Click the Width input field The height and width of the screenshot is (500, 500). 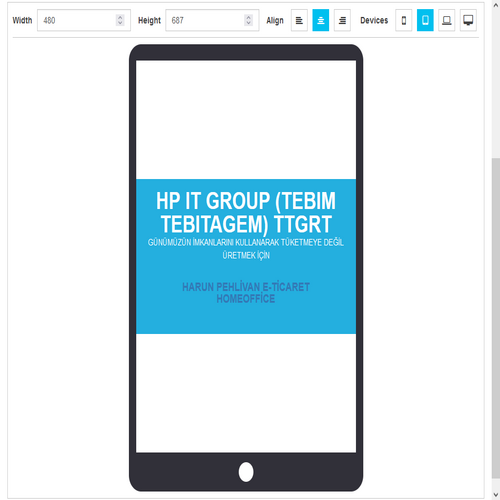[x=84, y=20]
